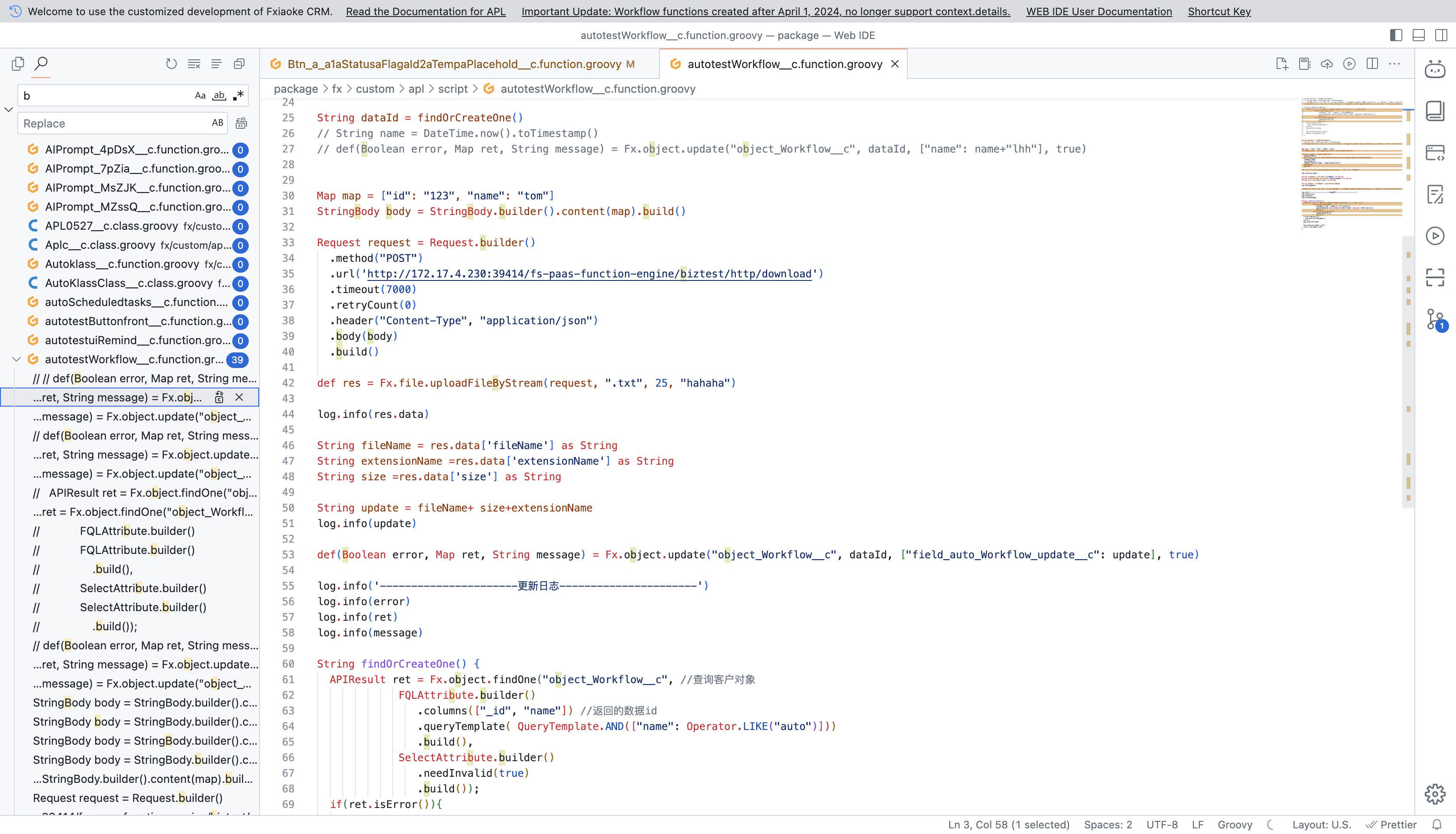This screenshot has height=834, width=1456.
Task: Open the Shortcut Key link
Action: pos(1219,11)
